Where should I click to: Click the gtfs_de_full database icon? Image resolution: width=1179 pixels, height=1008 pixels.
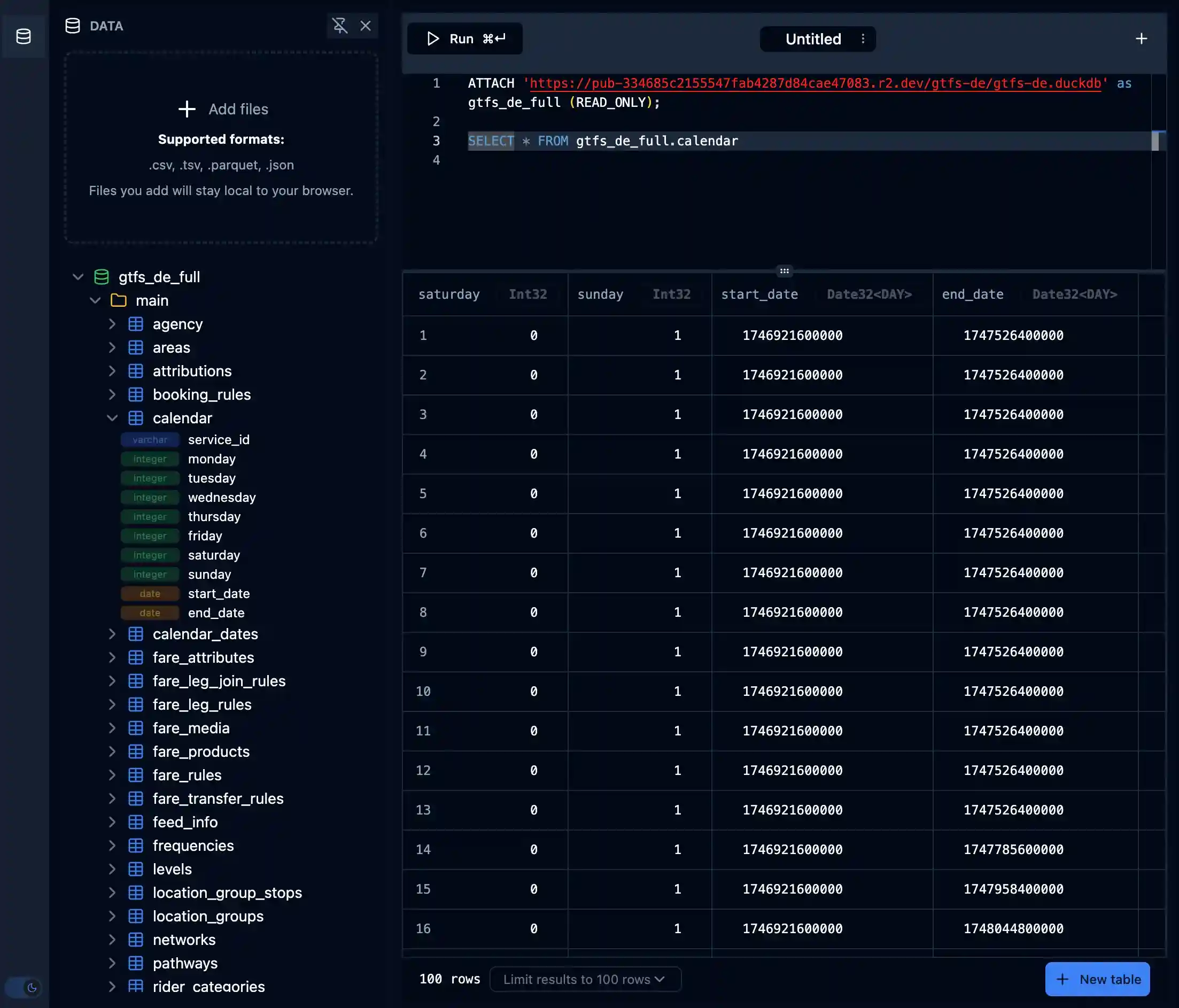pos(102,277)
